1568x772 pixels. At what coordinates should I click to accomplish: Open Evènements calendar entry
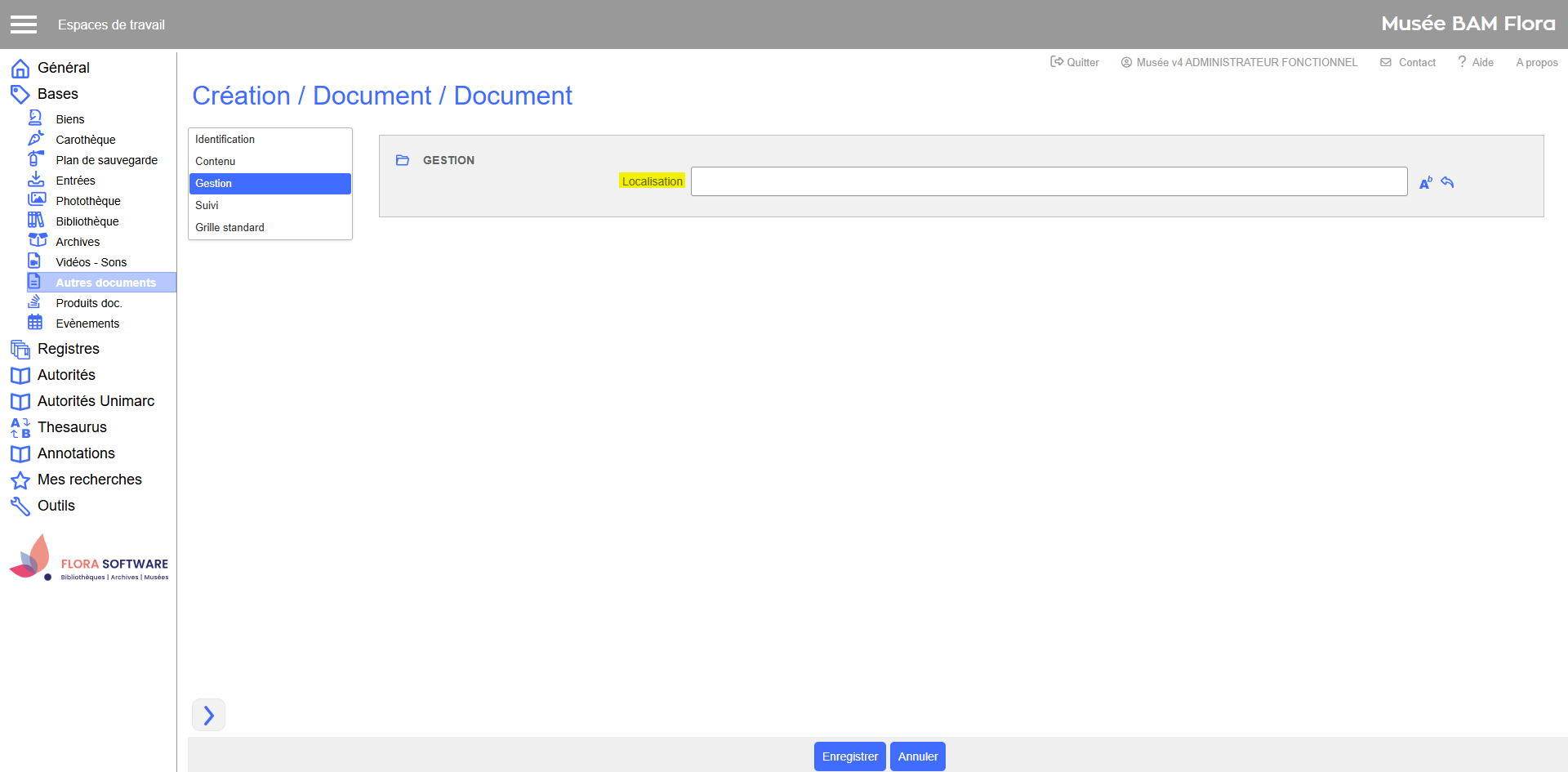tap(87, 324)
